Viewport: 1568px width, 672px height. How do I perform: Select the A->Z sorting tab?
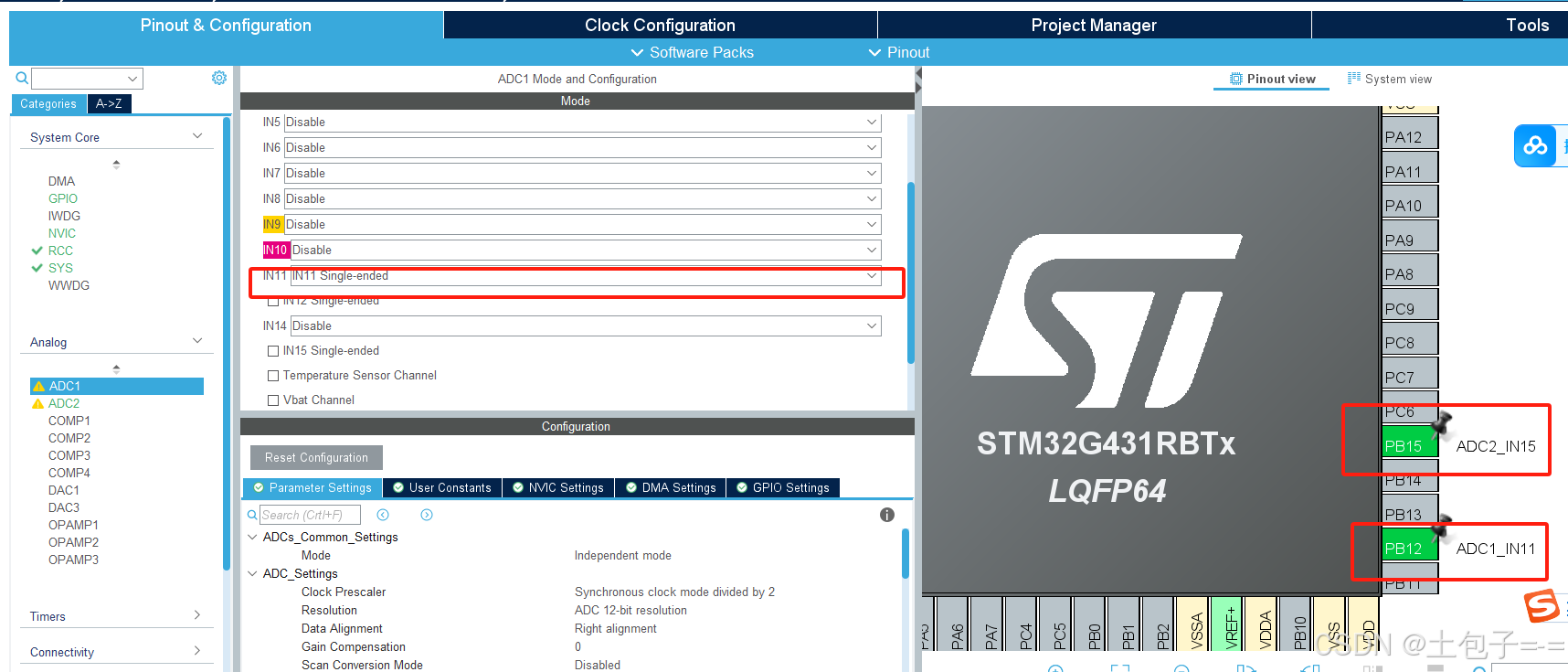pos(110,103)
